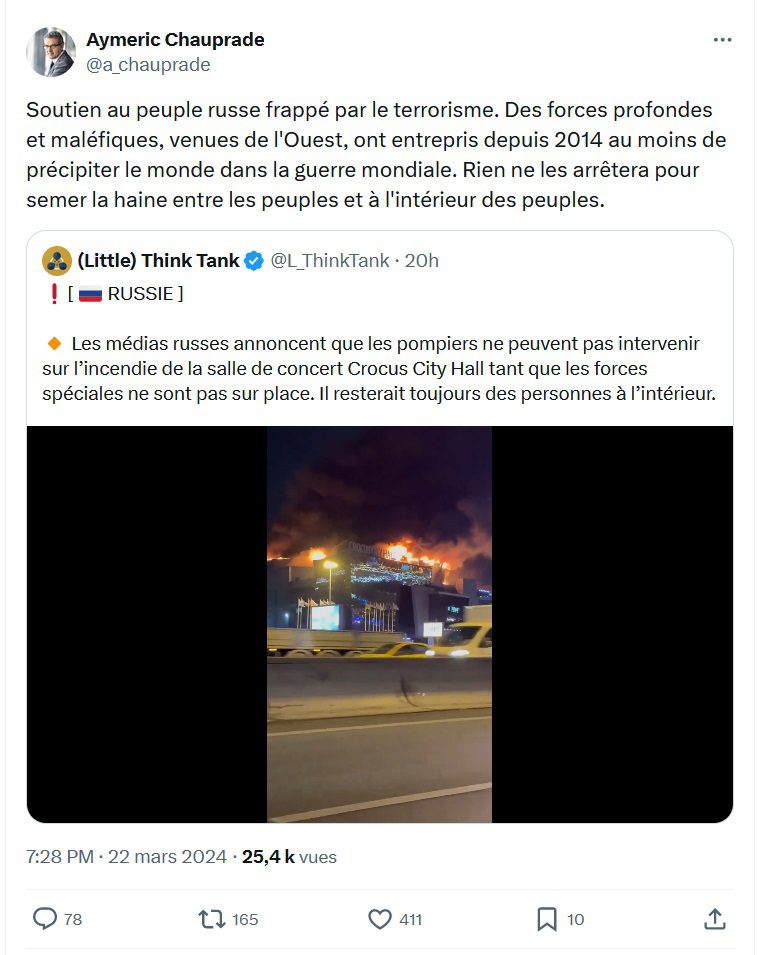Click the reply speech bubble icon
This screenshot has width=757, height=955.
(44, 918)
